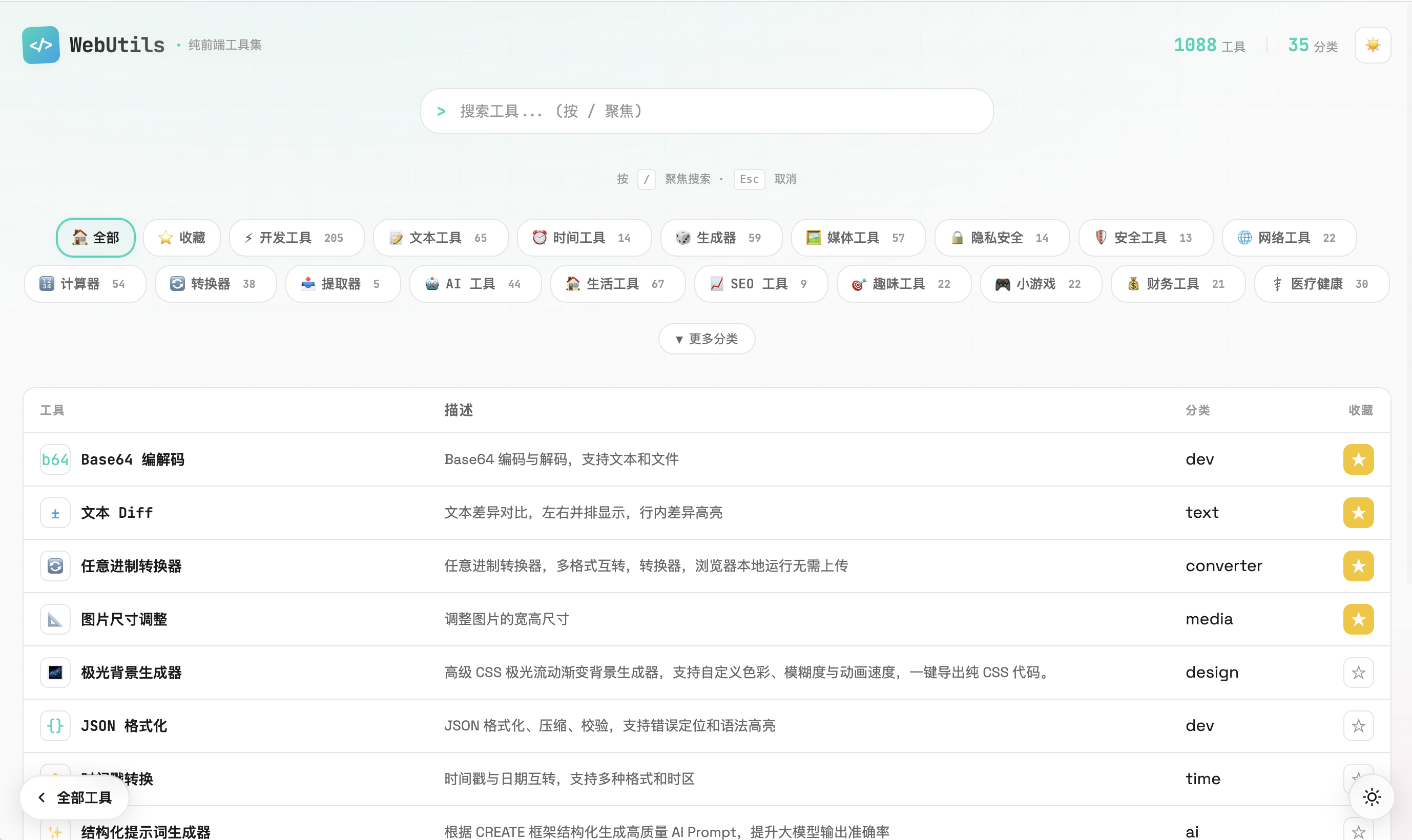Click the floating sun button at bottom right
The width and height of the screenshot is (1412, 840).
tap(1371, 797)
